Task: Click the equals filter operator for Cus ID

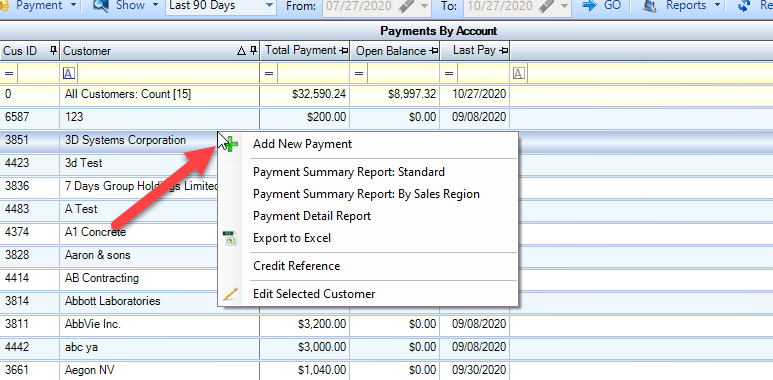Action: coord(9,74)
